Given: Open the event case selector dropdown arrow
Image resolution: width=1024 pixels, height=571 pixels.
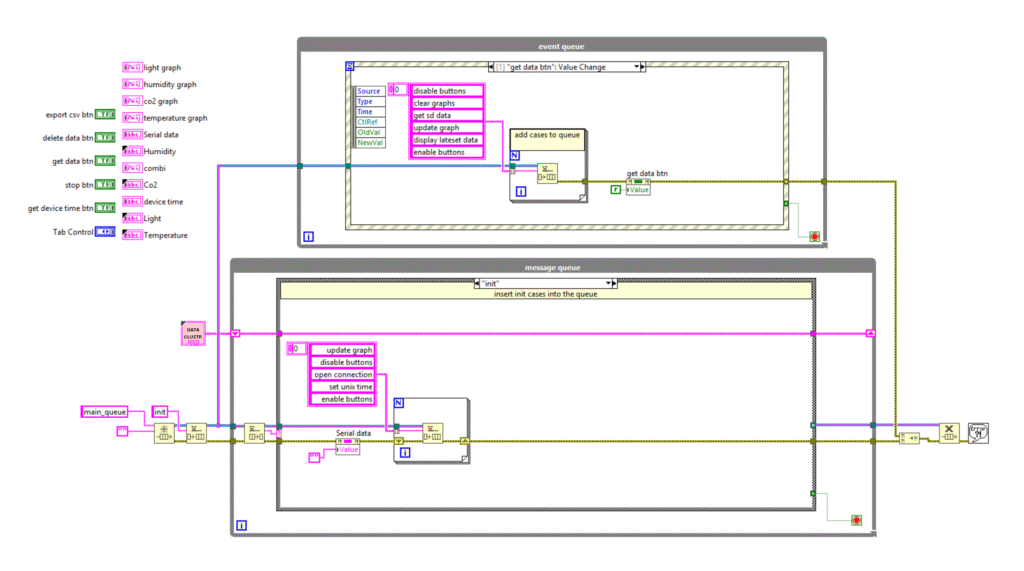Looking at the screenshot, I should pos(636,67).
